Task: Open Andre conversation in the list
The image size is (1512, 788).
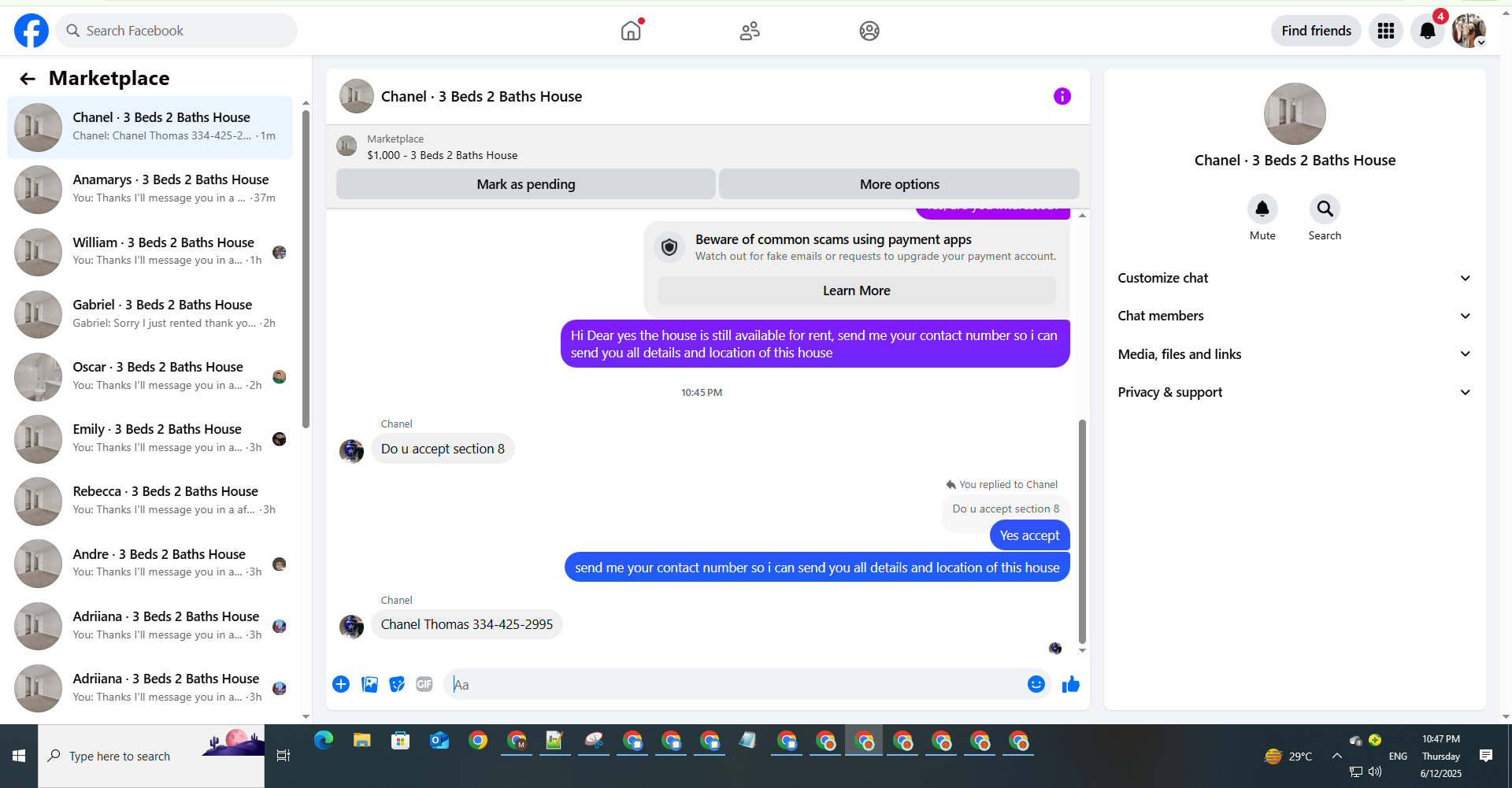Action: click(150, 564)
